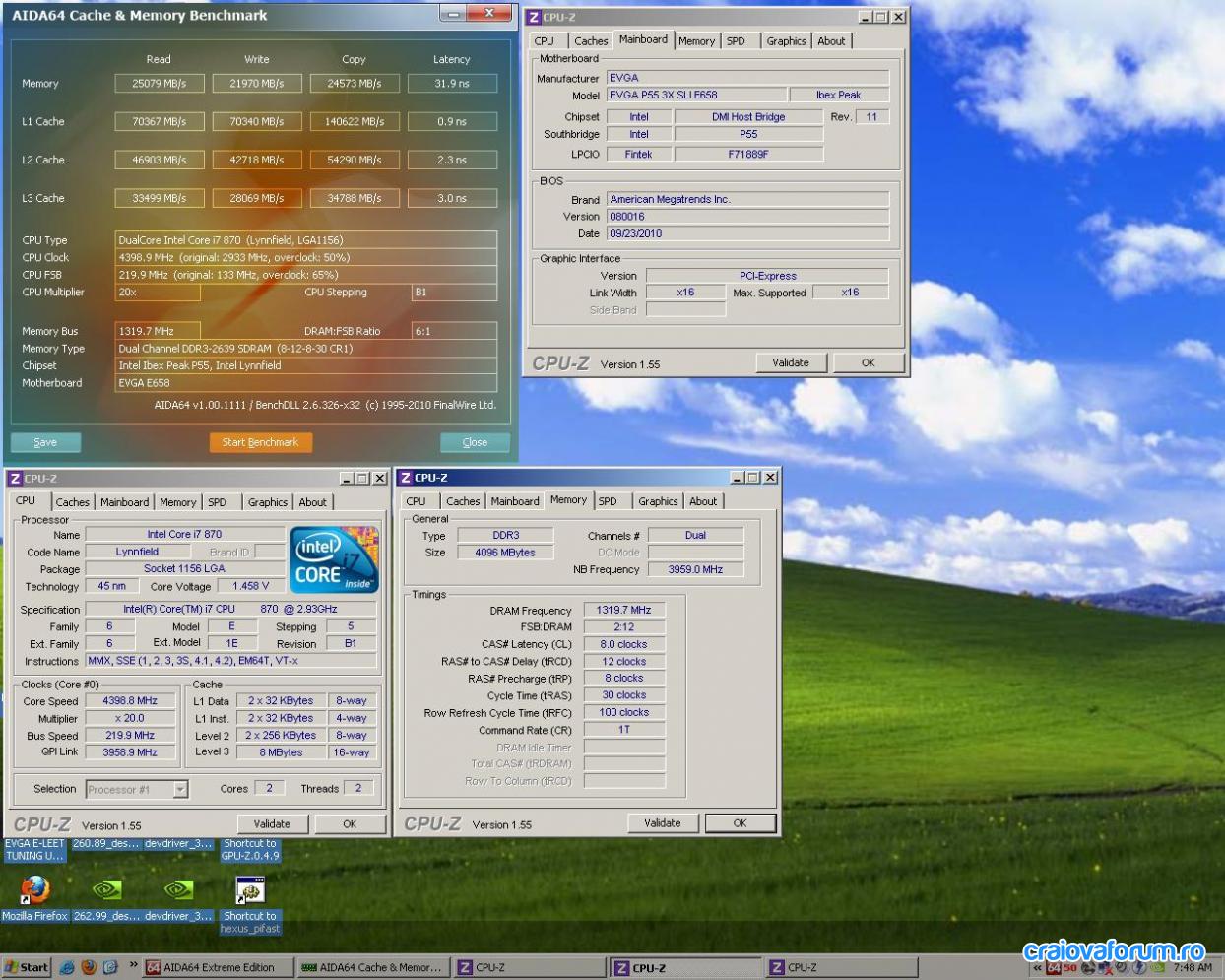
Task: Select the 'EVGA E-LEET TUNING U...' desktop label
Action: click(34, 850)
